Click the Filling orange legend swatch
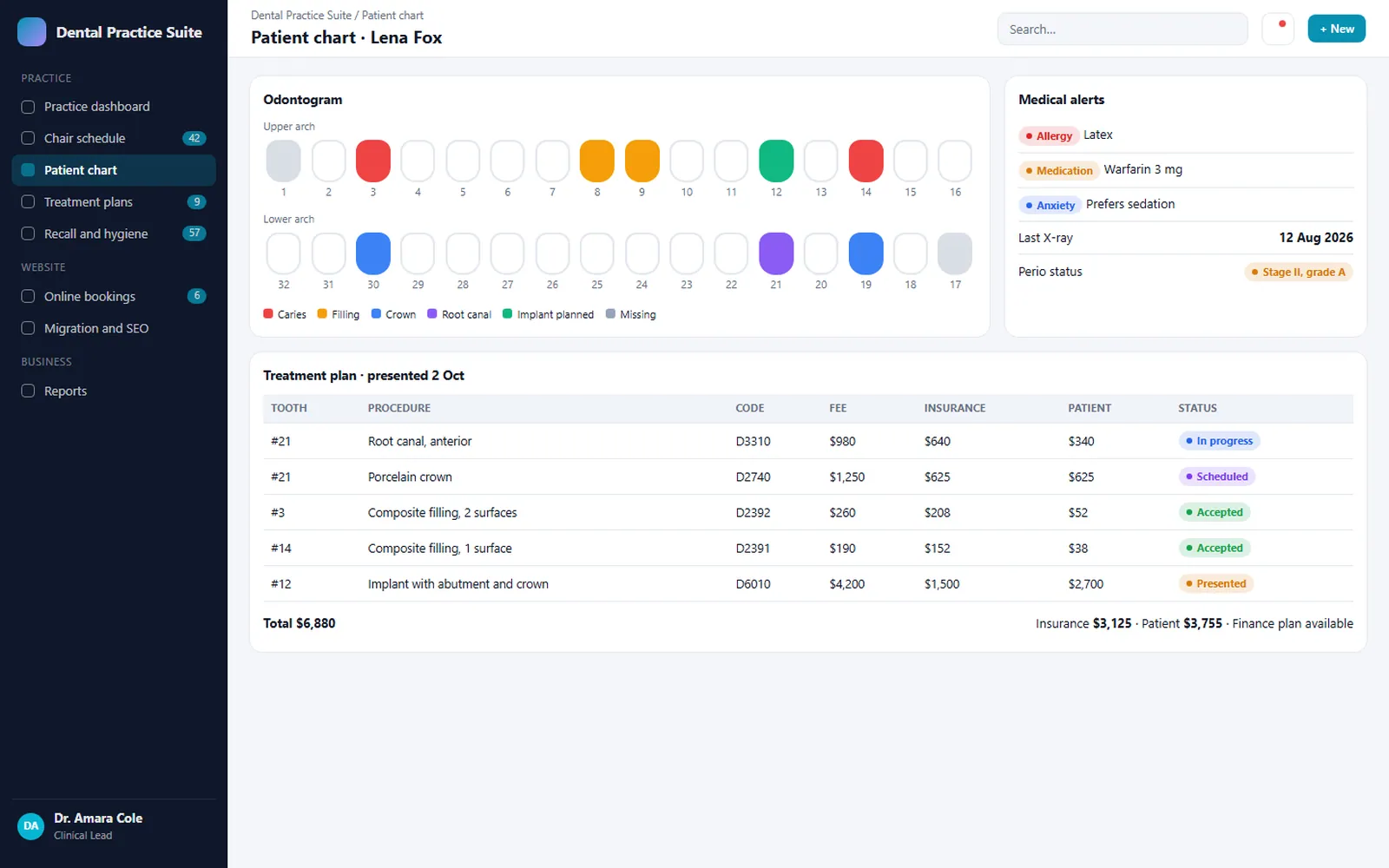The image size is (1389, 868). click(322, 314)
